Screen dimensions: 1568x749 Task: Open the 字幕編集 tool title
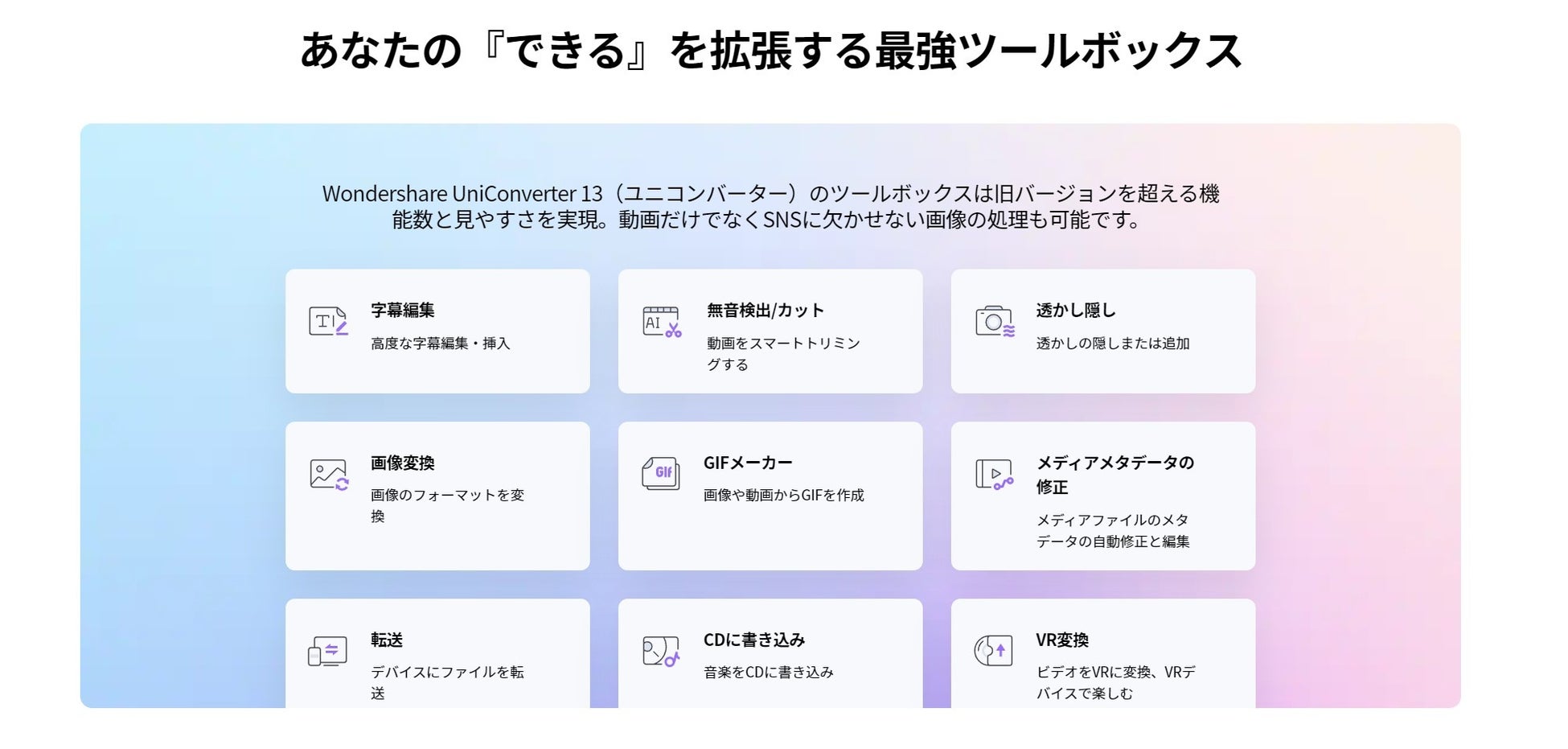[402, 310]
